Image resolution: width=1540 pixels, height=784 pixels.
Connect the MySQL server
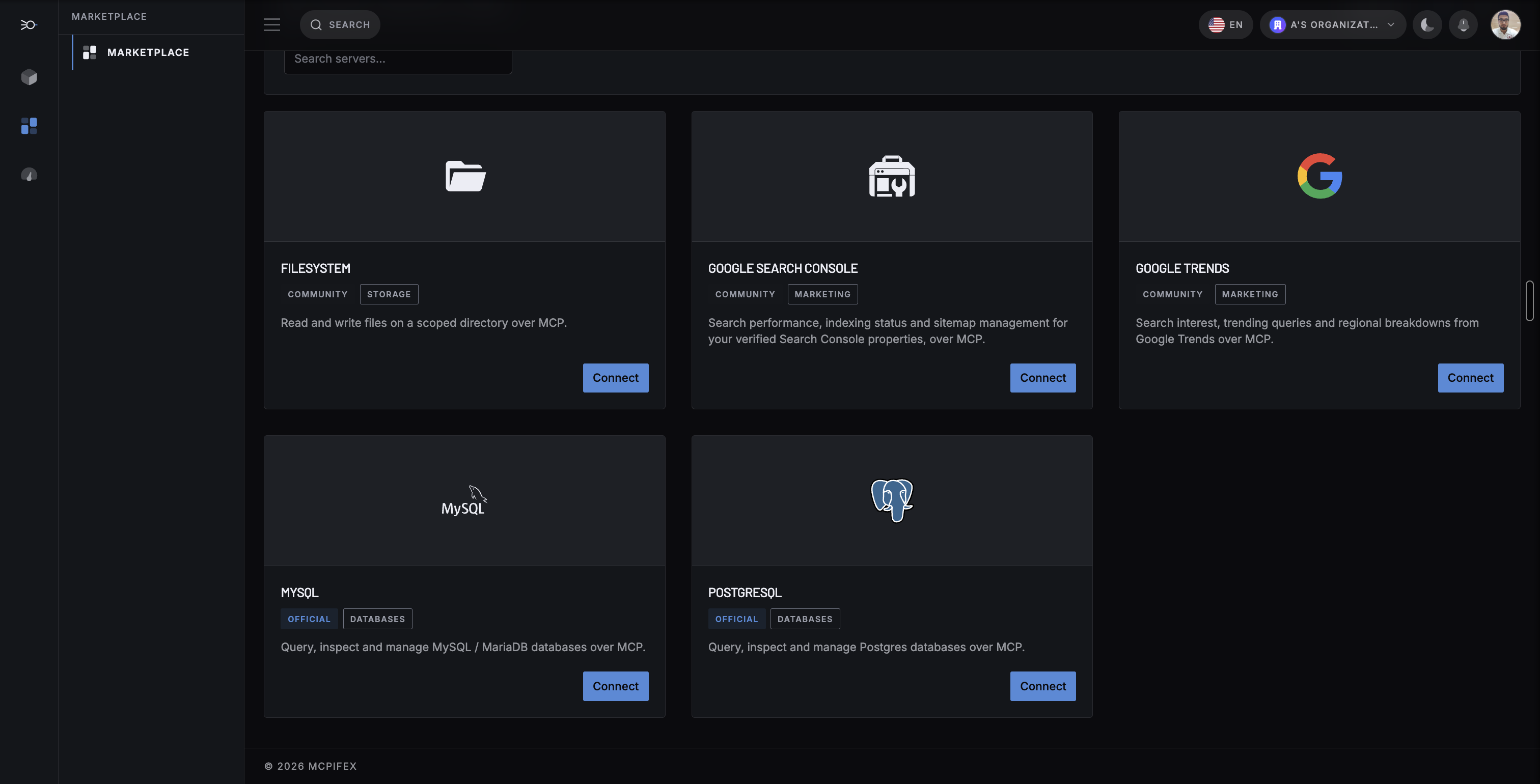[615, 686]
